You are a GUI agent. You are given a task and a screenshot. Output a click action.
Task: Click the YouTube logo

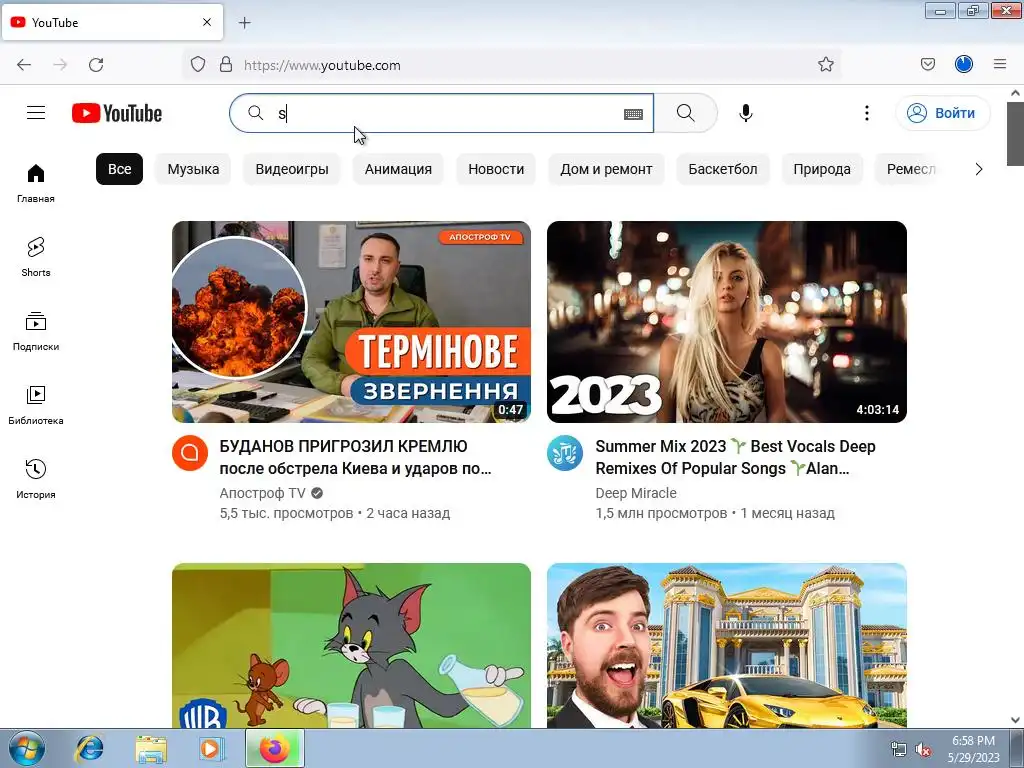(x=117, y=113)
